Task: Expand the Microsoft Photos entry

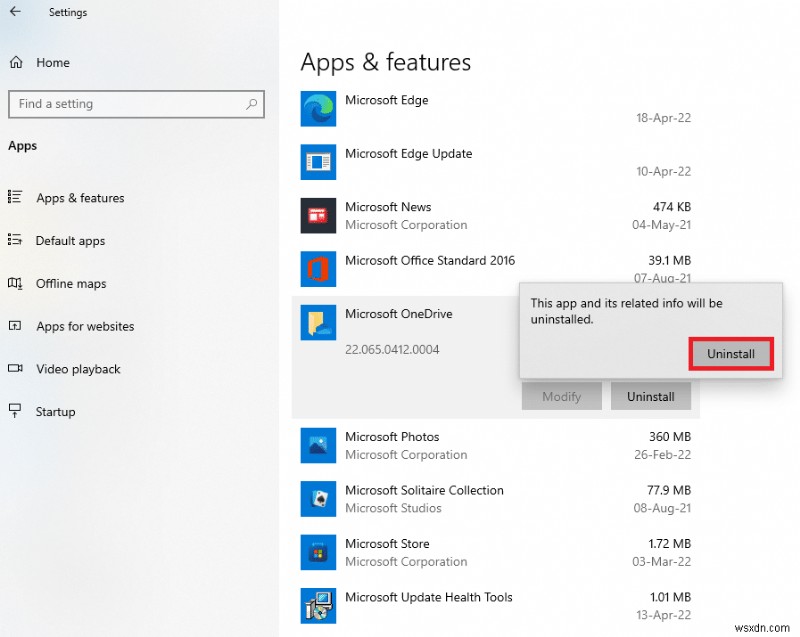Action: [x=450, y=445]
